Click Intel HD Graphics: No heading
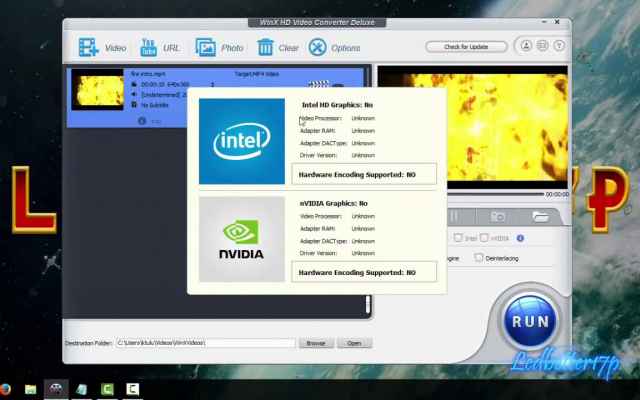 click(x=337, y=105)
